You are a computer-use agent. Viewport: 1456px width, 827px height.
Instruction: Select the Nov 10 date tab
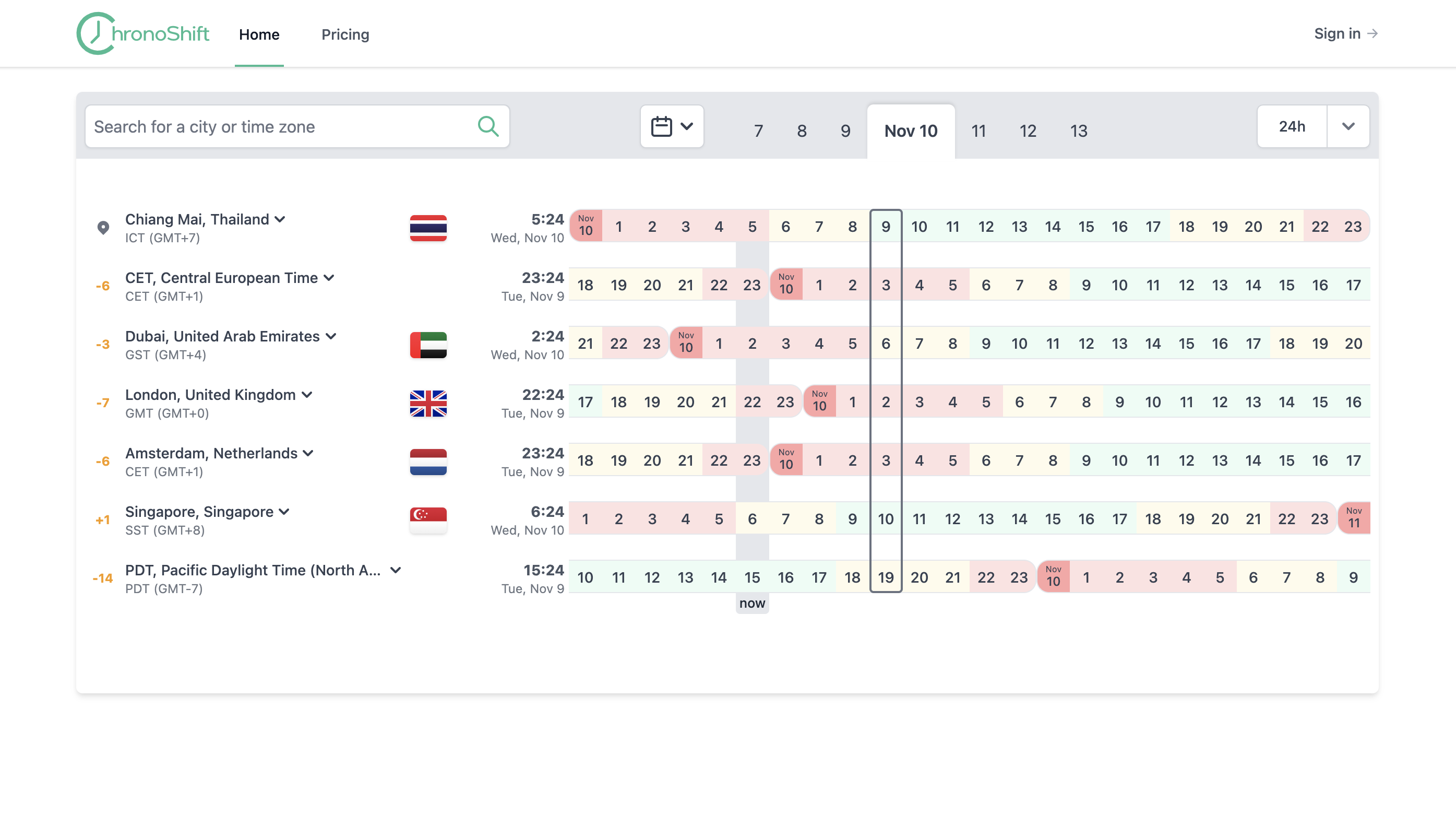coord(911,130)
